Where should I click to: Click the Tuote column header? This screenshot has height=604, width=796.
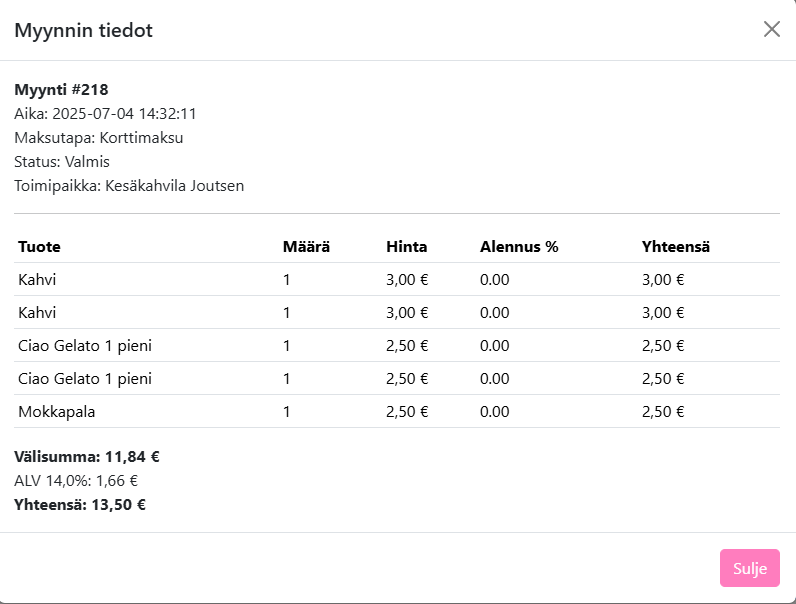tap(40, 246)
